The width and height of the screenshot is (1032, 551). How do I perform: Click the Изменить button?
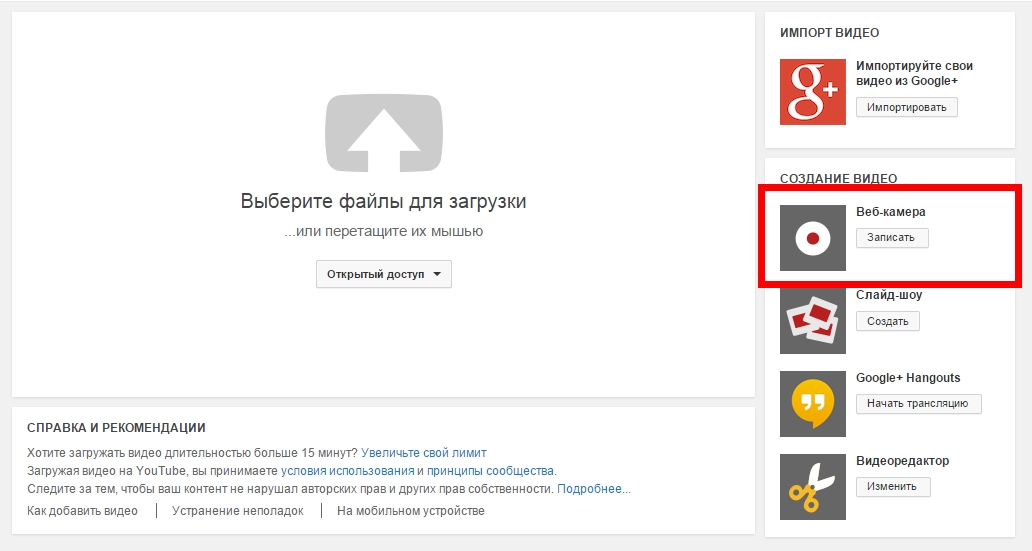(892, 486)
